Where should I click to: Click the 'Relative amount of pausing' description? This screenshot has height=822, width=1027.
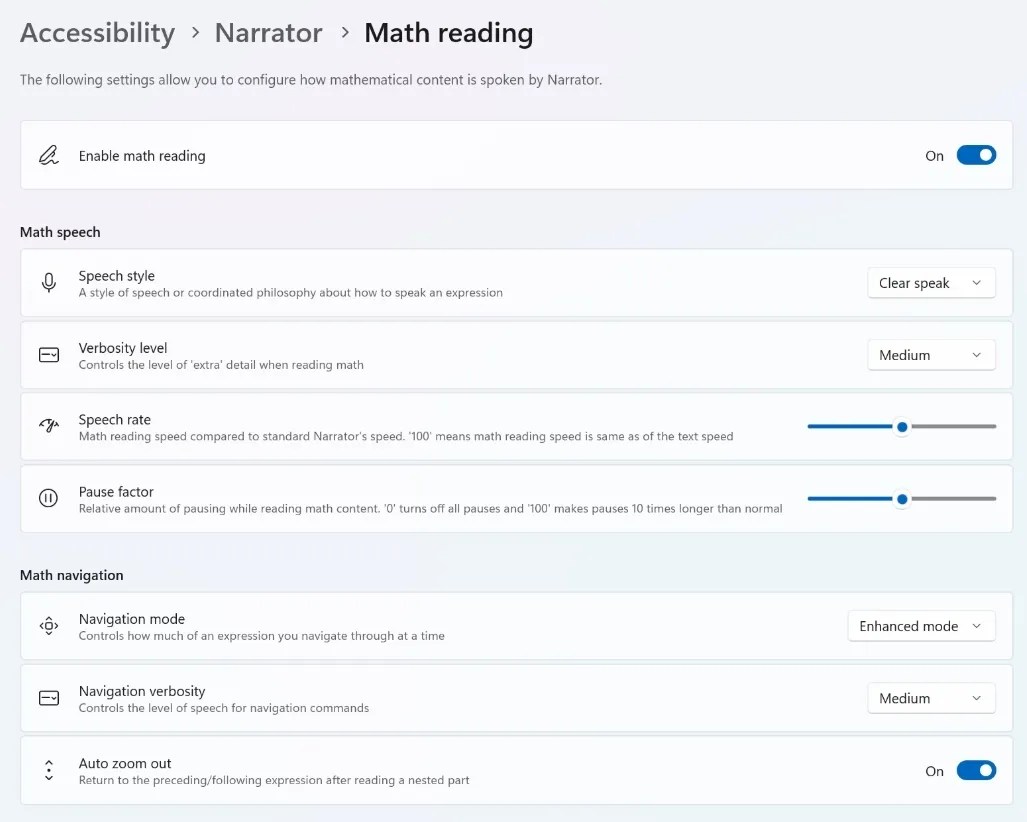(430, 508)
